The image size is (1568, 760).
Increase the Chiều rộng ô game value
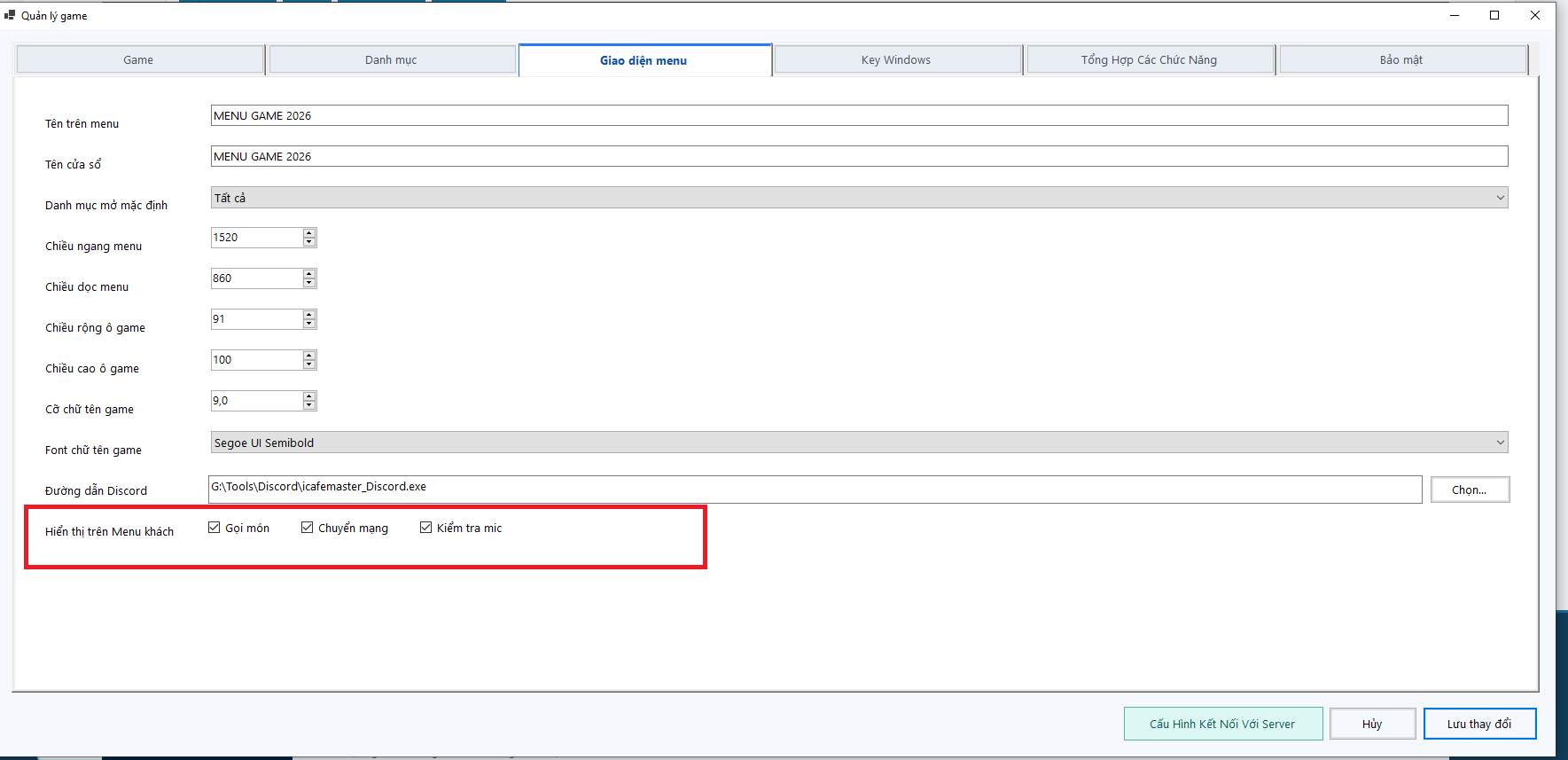coord(309,315)
